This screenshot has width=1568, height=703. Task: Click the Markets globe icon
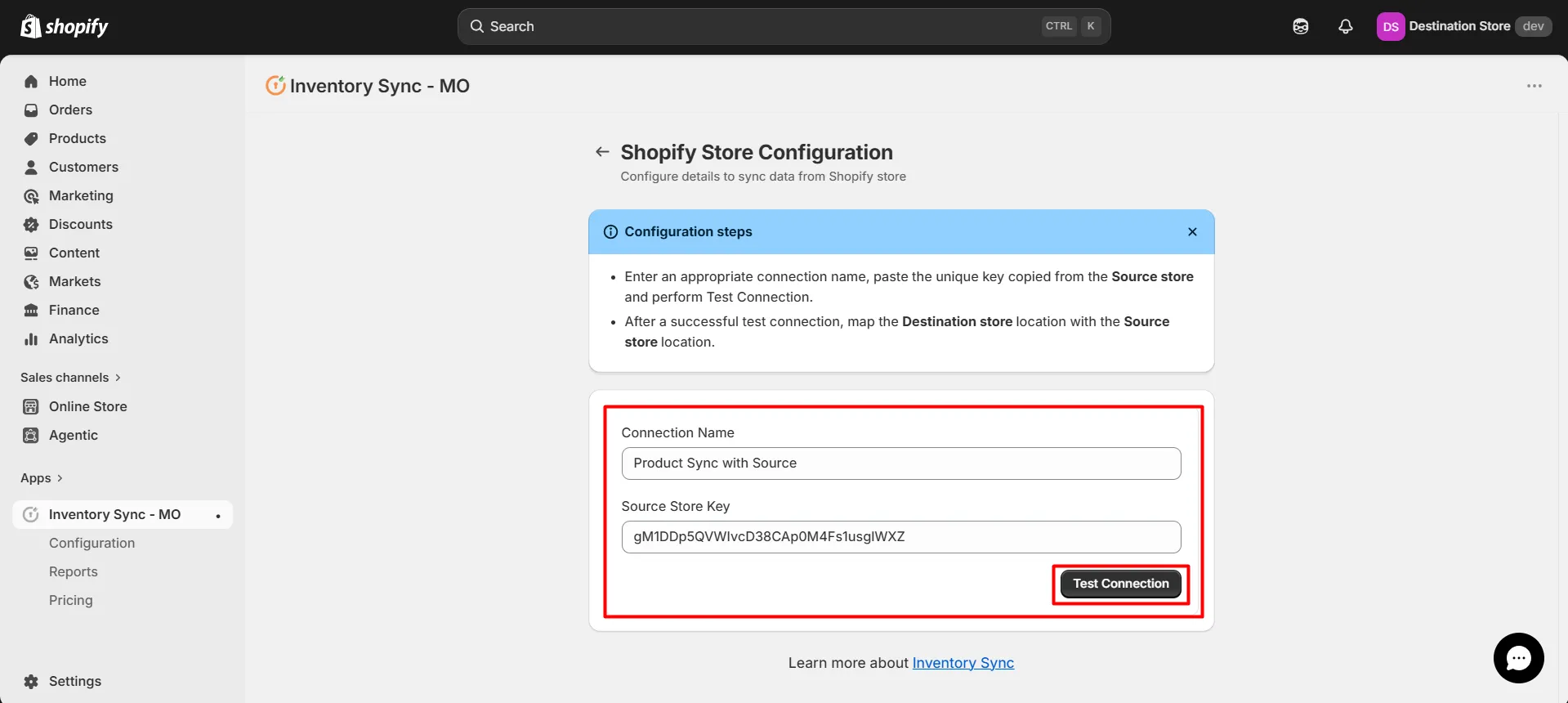(x=31, y=281)
